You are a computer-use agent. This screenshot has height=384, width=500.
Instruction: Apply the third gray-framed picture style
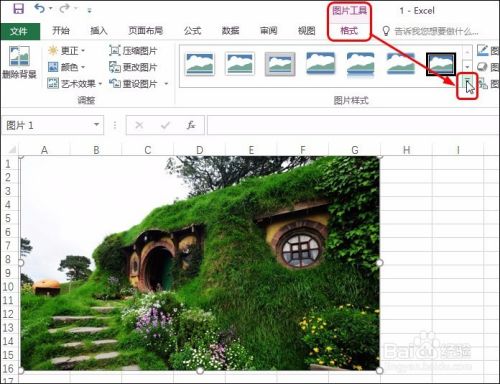[x=280, y=64]
